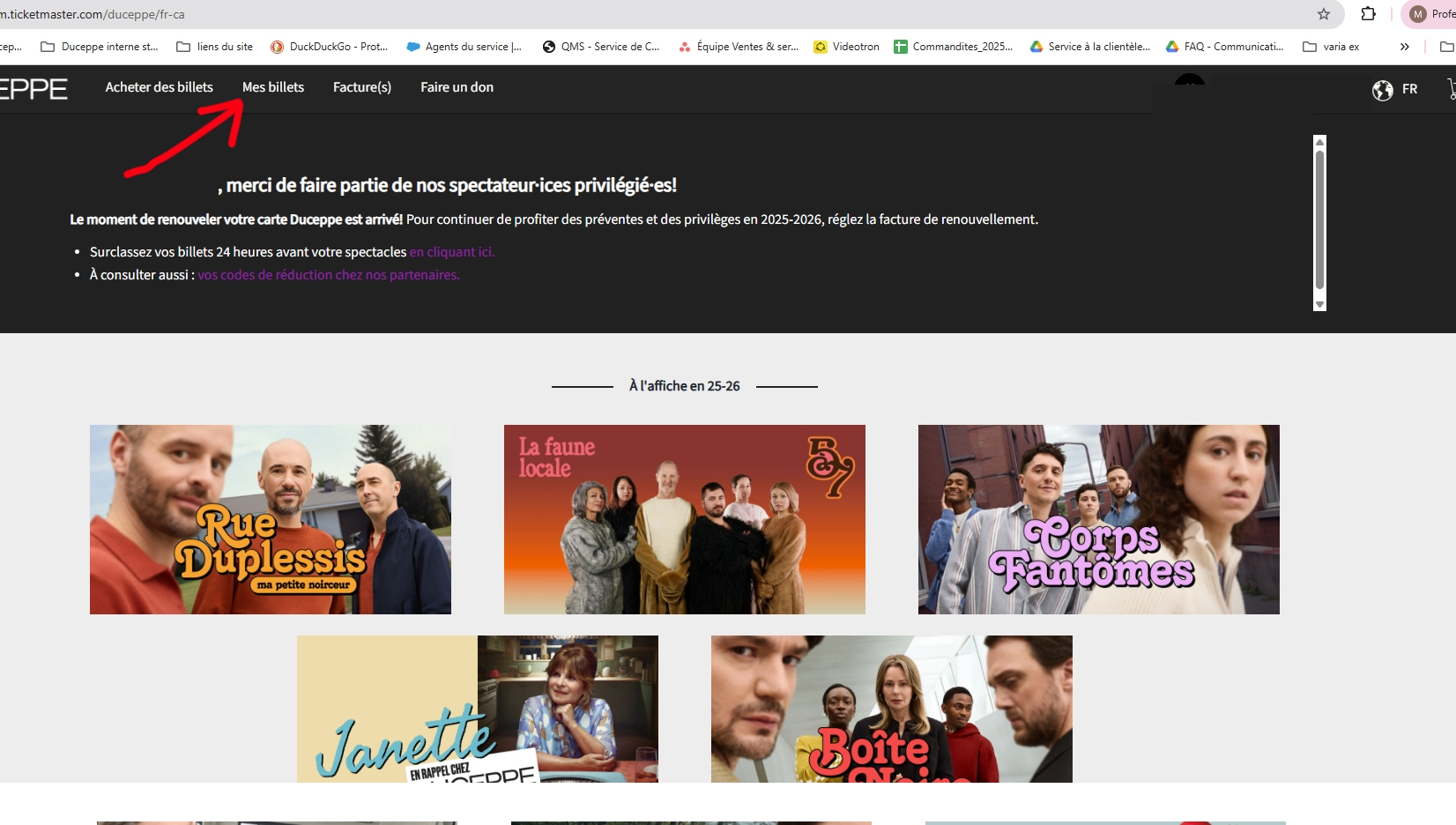Click the message panel scrollbar down arrow
The image size is (1456, 825).
[1319, 304]
